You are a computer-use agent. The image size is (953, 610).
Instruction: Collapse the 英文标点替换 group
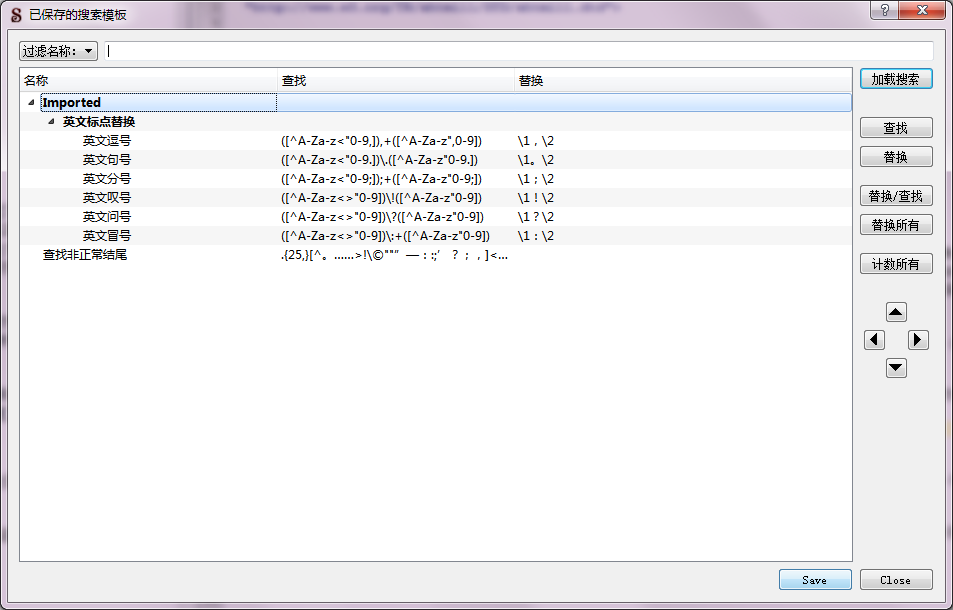tap(52, 122)
